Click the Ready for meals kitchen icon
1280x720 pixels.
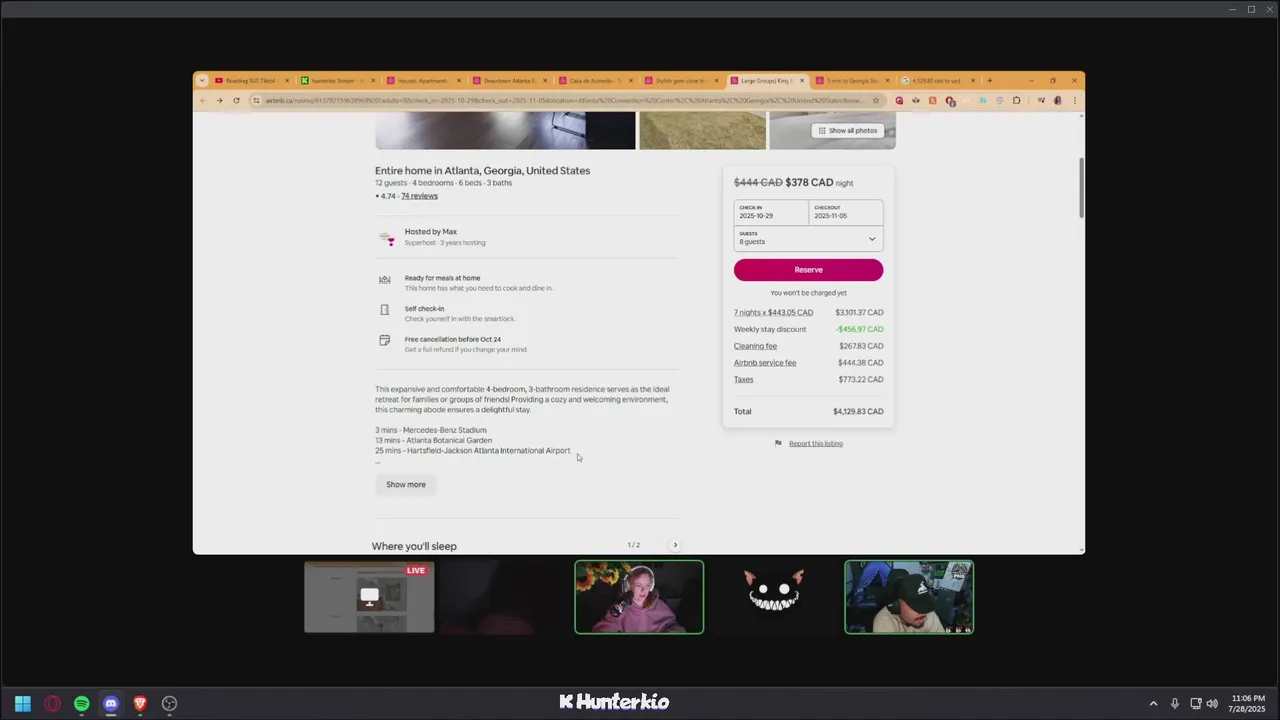tap(384, 280)
